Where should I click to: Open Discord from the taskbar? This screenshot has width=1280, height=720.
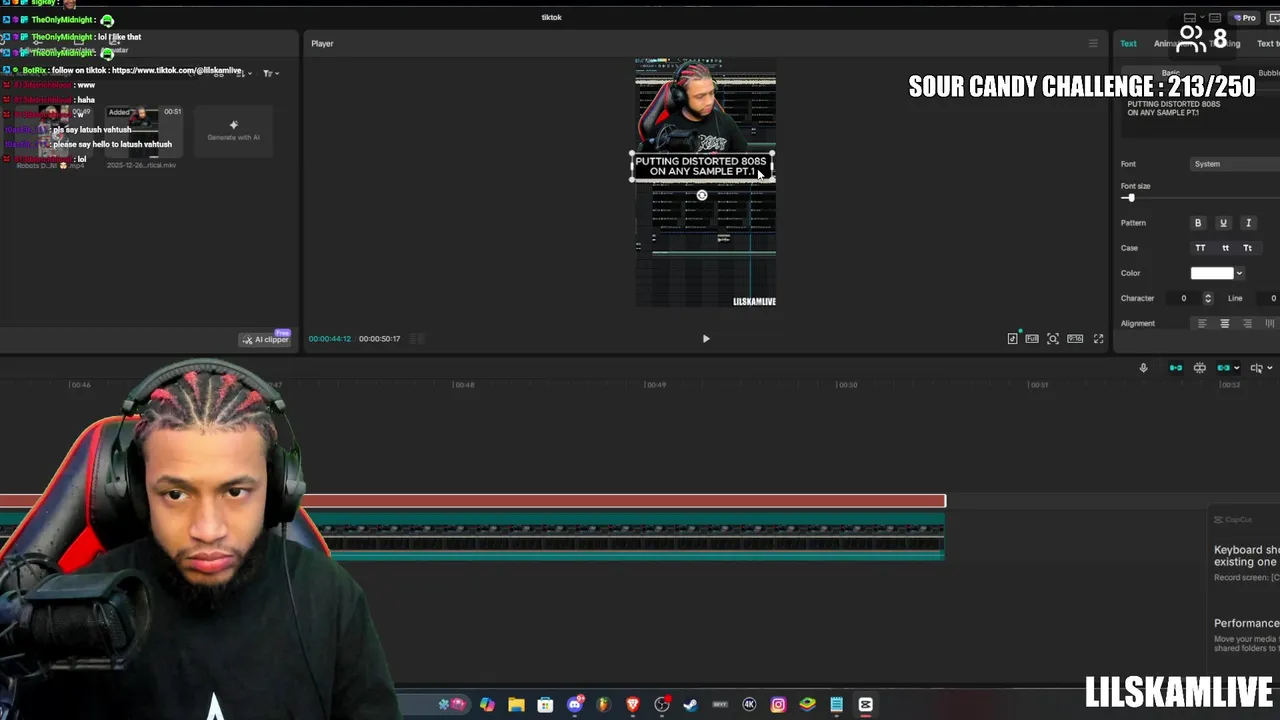[x=575, y=705]
